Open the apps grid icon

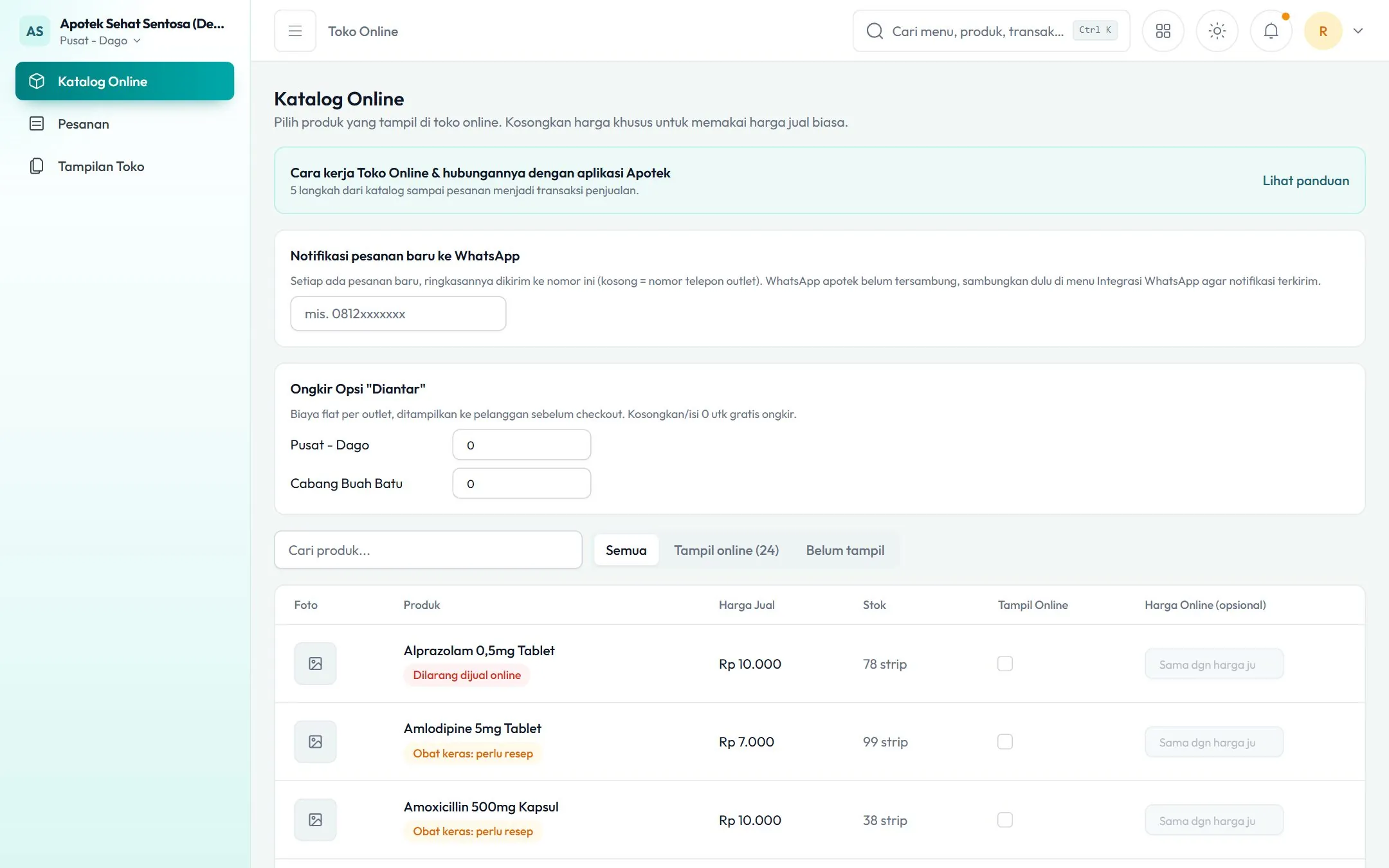tap(1163, 31)
